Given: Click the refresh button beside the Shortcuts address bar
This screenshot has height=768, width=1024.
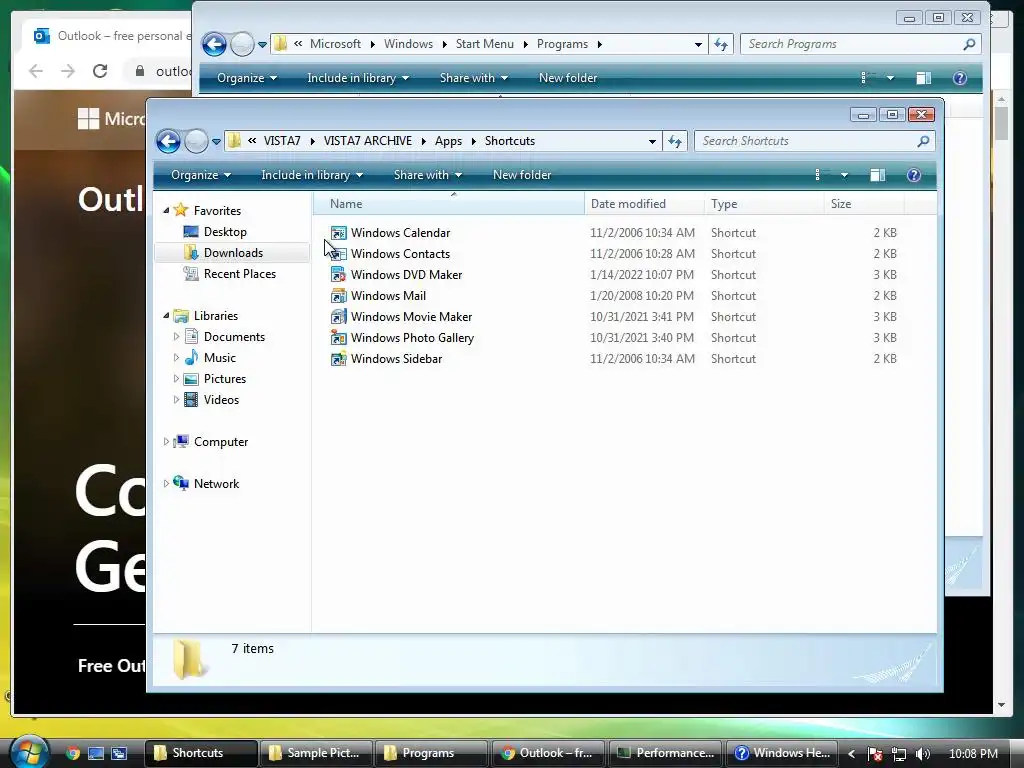Looking at the screenshot, I should coord(675,141).
